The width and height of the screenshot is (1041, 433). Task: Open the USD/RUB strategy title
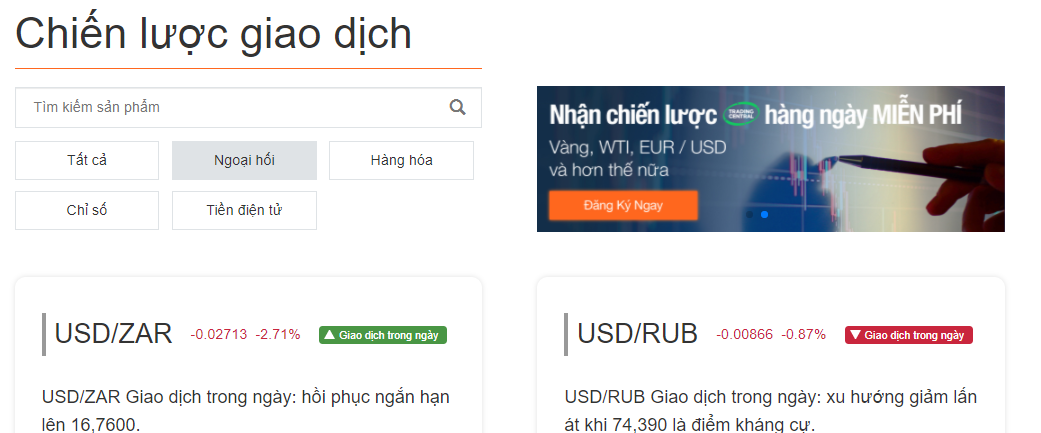[x=637, y=333]
